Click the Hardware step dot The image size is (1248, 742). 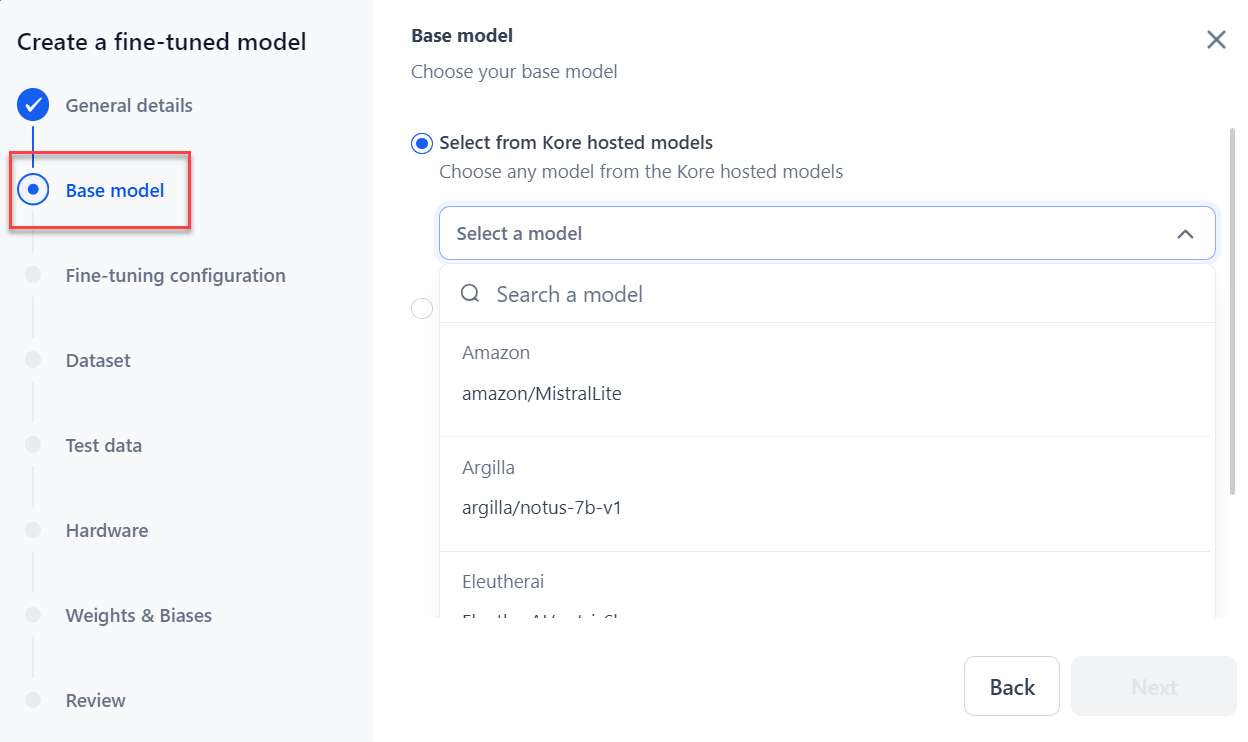33,529
